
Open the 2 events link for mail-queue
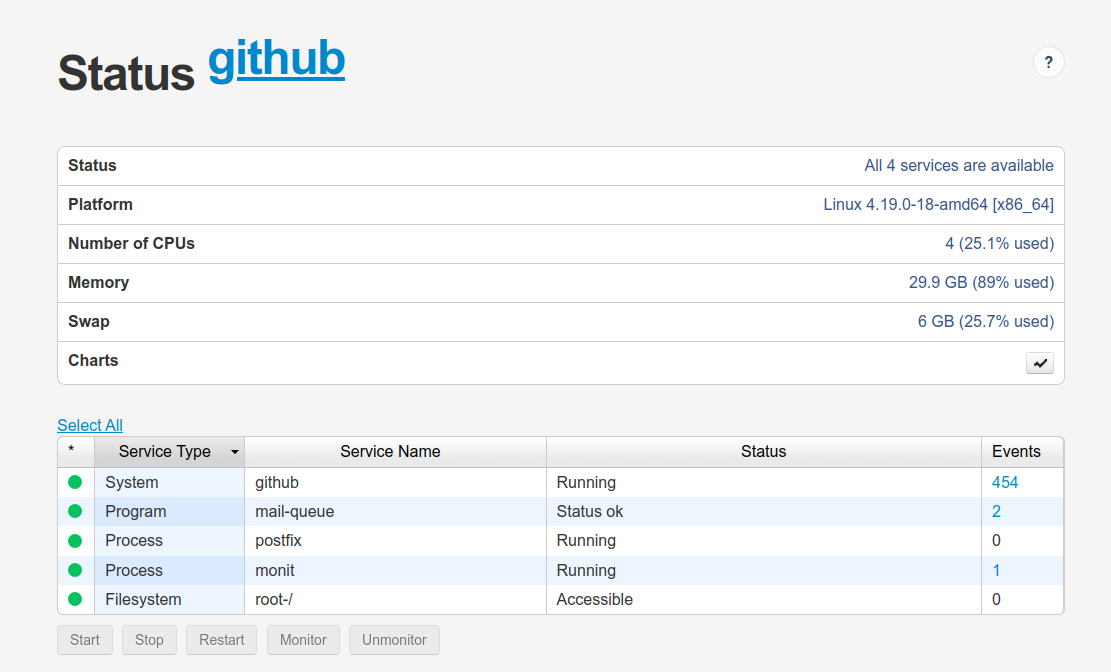[x=996, y=511]
